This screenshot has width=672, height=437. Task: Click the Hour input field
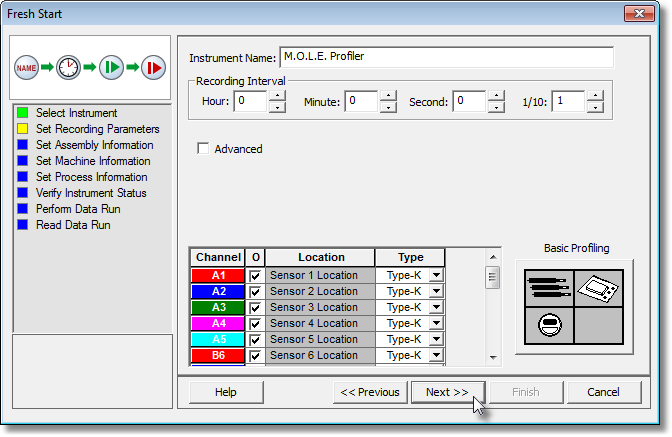251,101
